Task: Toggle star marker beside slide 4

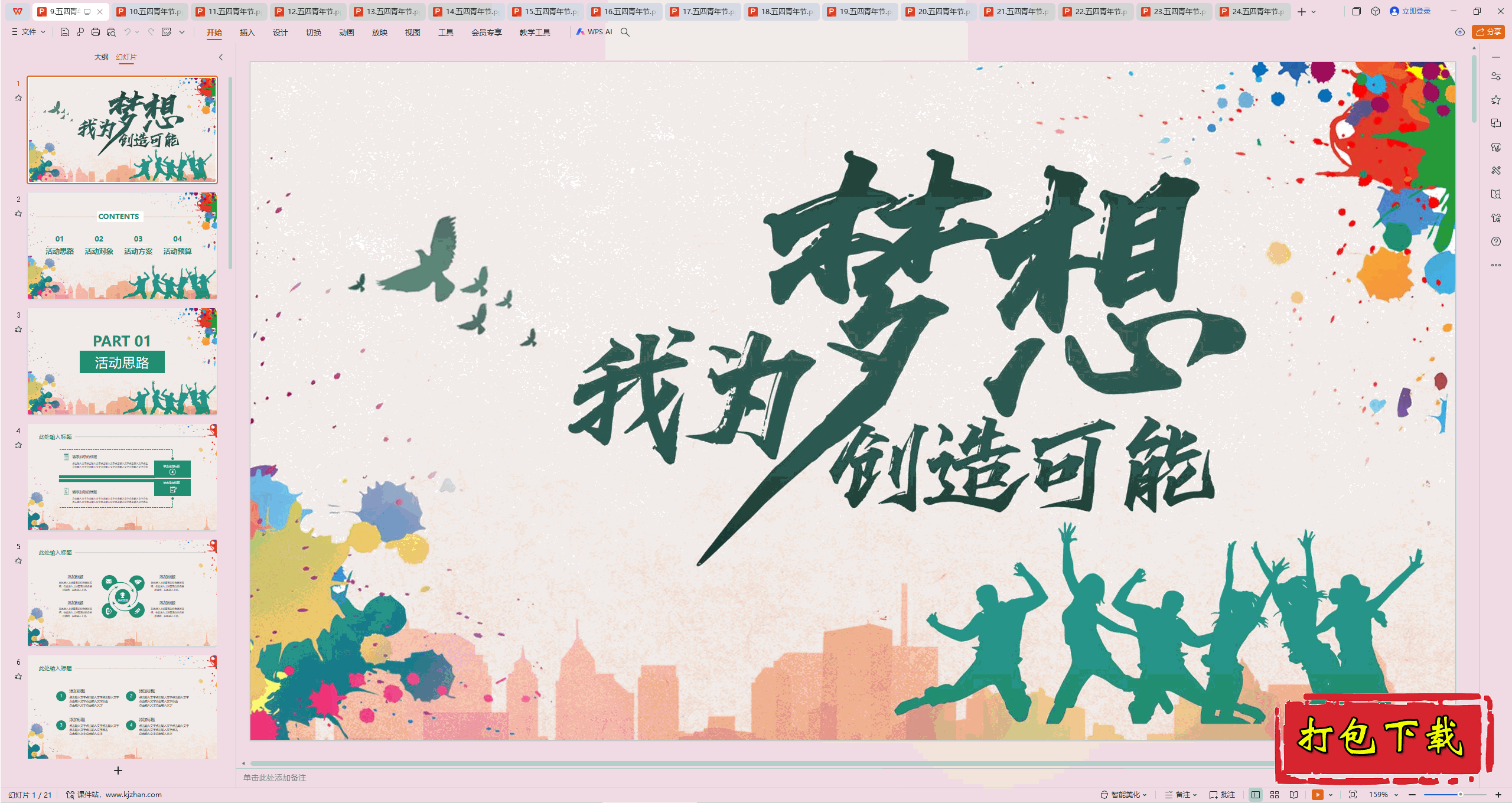Action: (18, 445)
